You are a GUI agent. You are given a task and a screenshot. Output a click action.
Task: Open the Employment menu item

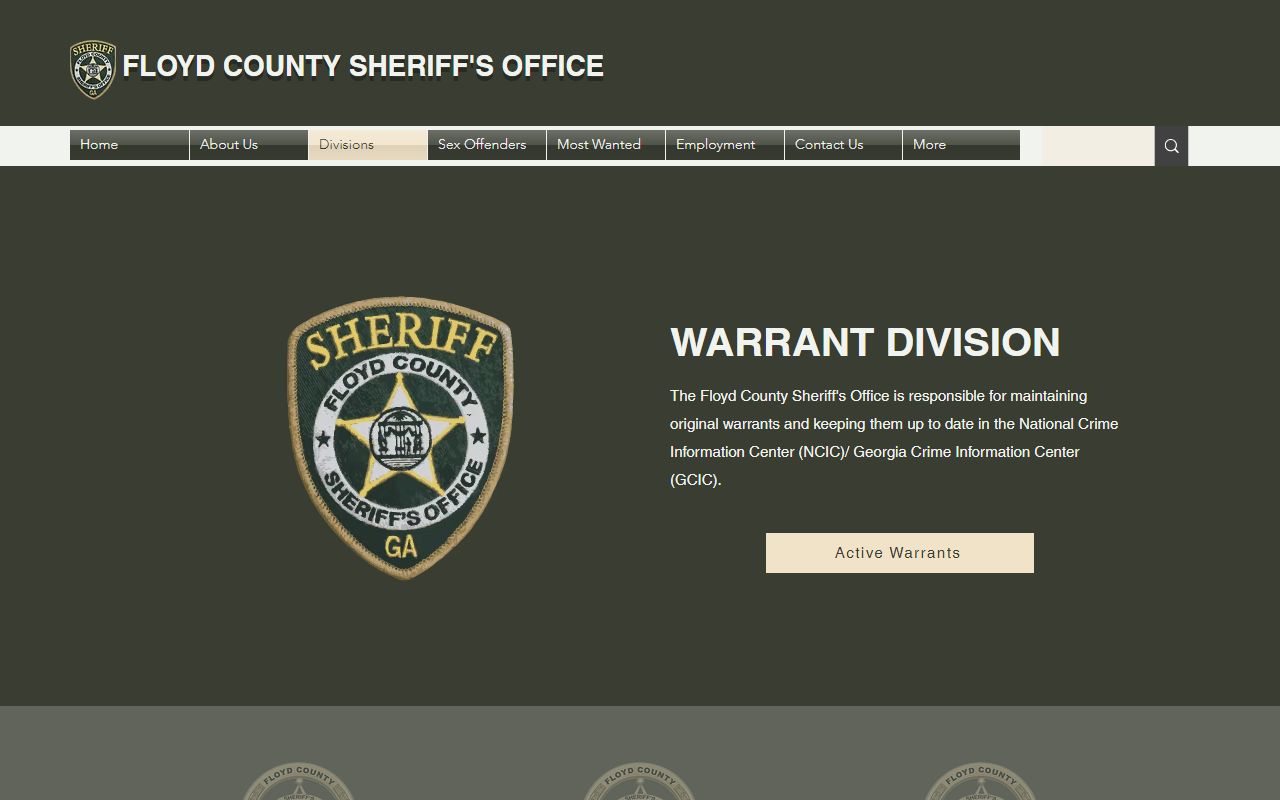[724, 145]
